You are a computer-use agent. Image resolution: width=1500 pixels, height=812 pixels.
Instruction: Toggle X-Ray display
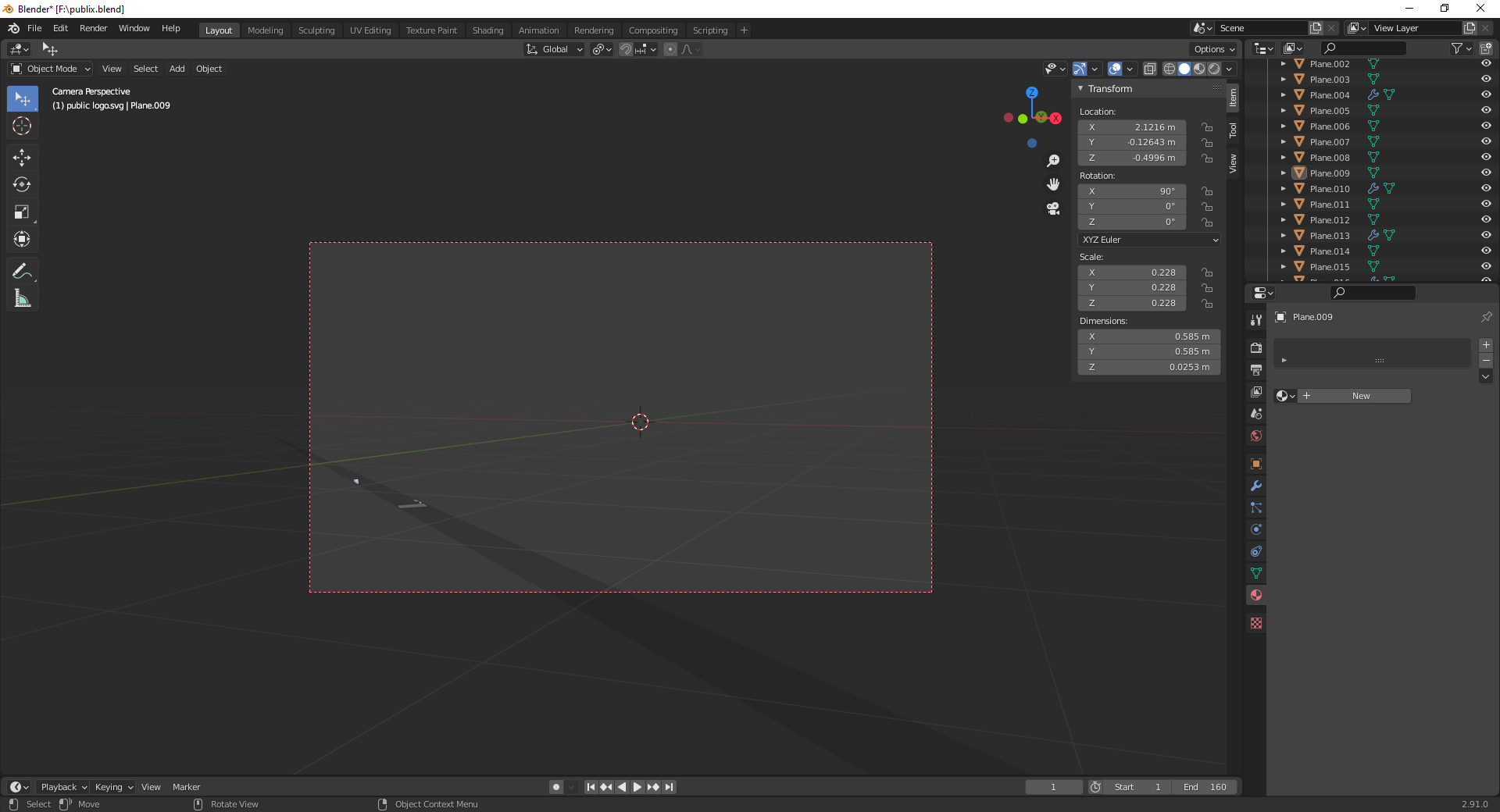point(1149,69)
